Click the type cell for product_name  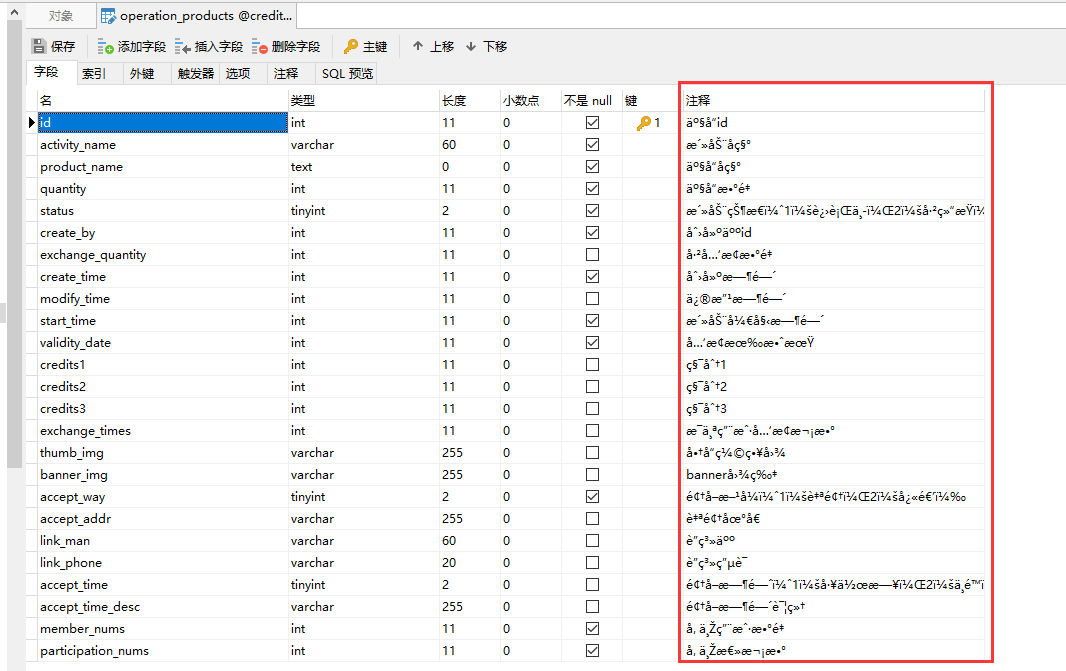[x=362, y=167]
